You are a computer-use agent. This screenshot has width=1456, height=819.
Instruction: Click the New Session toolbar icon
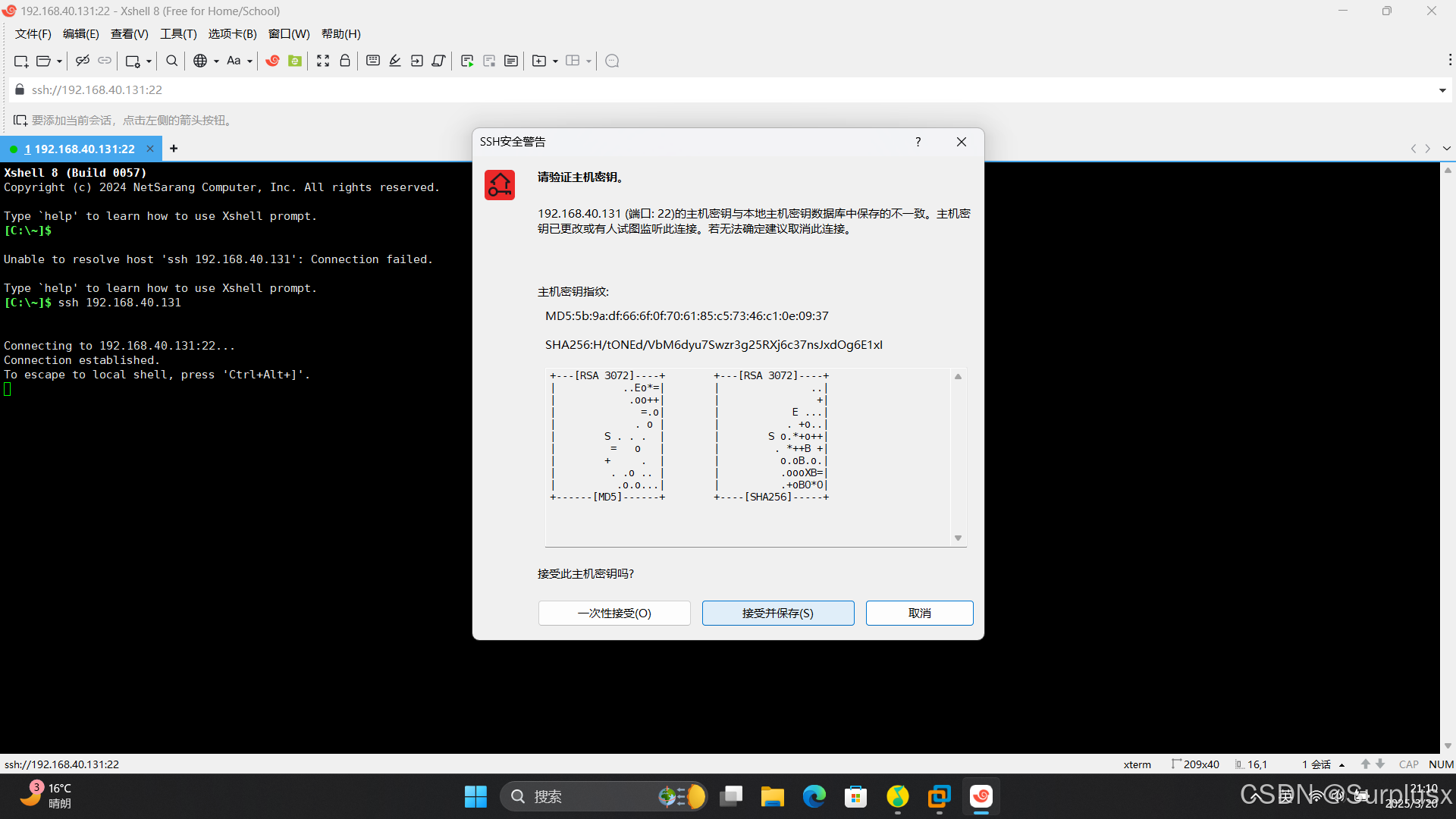20,61
